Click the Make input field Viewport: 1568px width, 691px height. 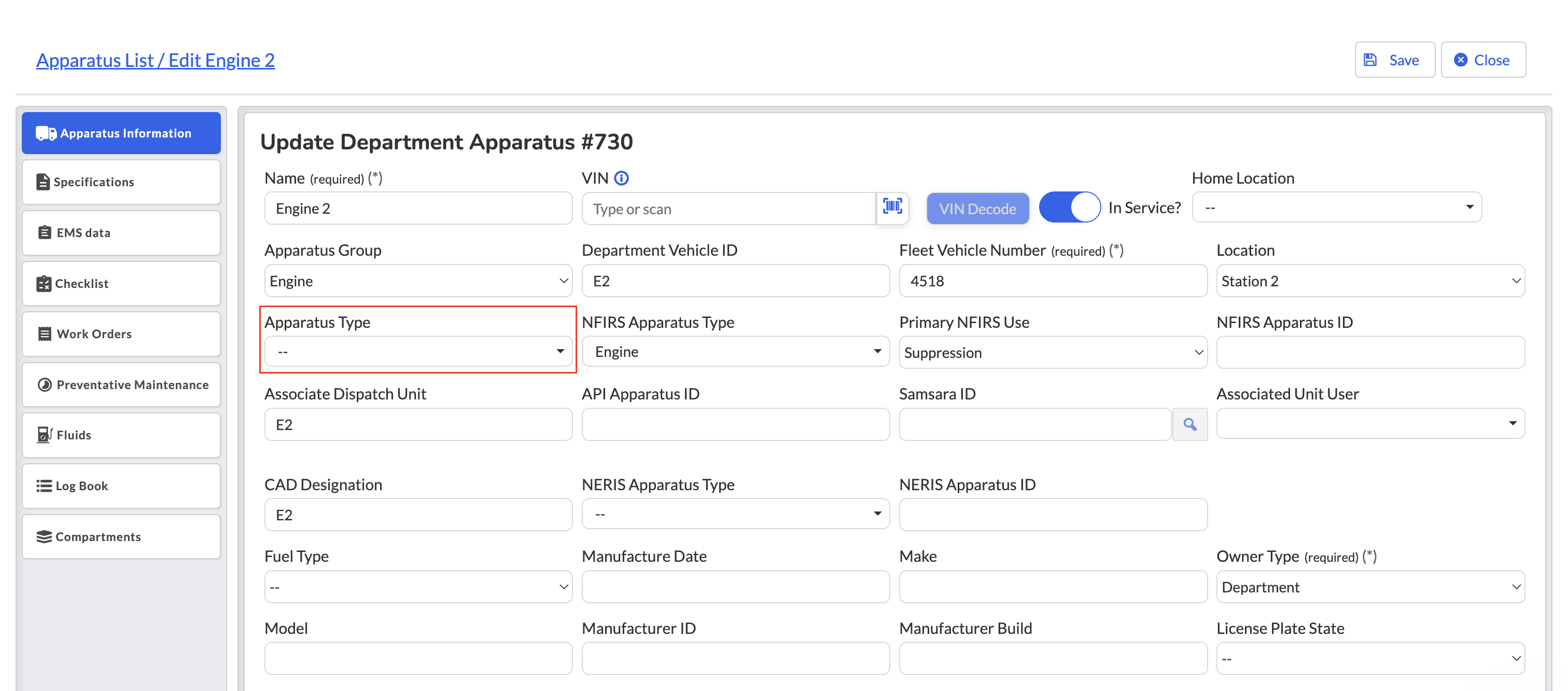coord(1053,587)
